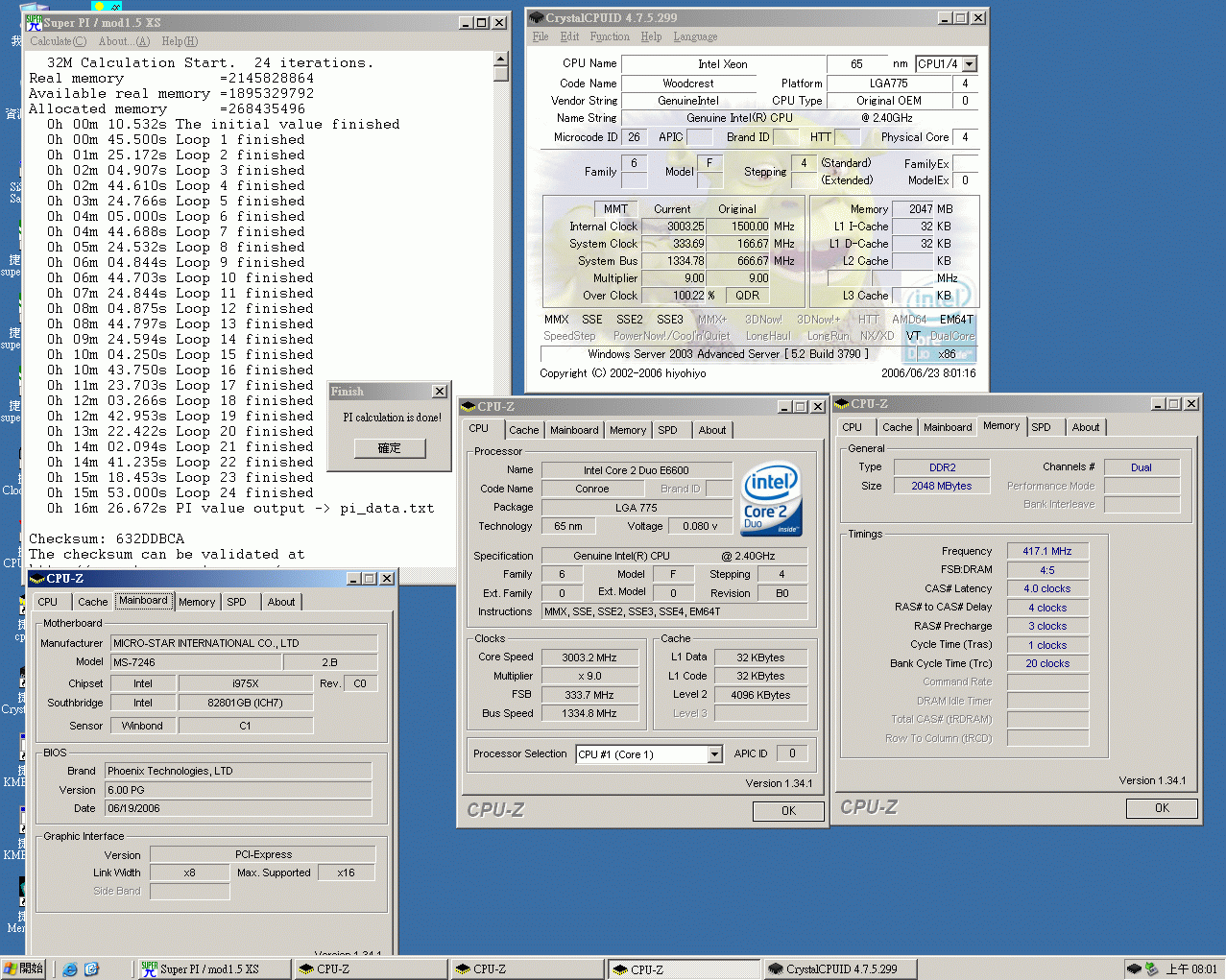Confirm the Finish dialog with 確定 button

coord(389,448)
